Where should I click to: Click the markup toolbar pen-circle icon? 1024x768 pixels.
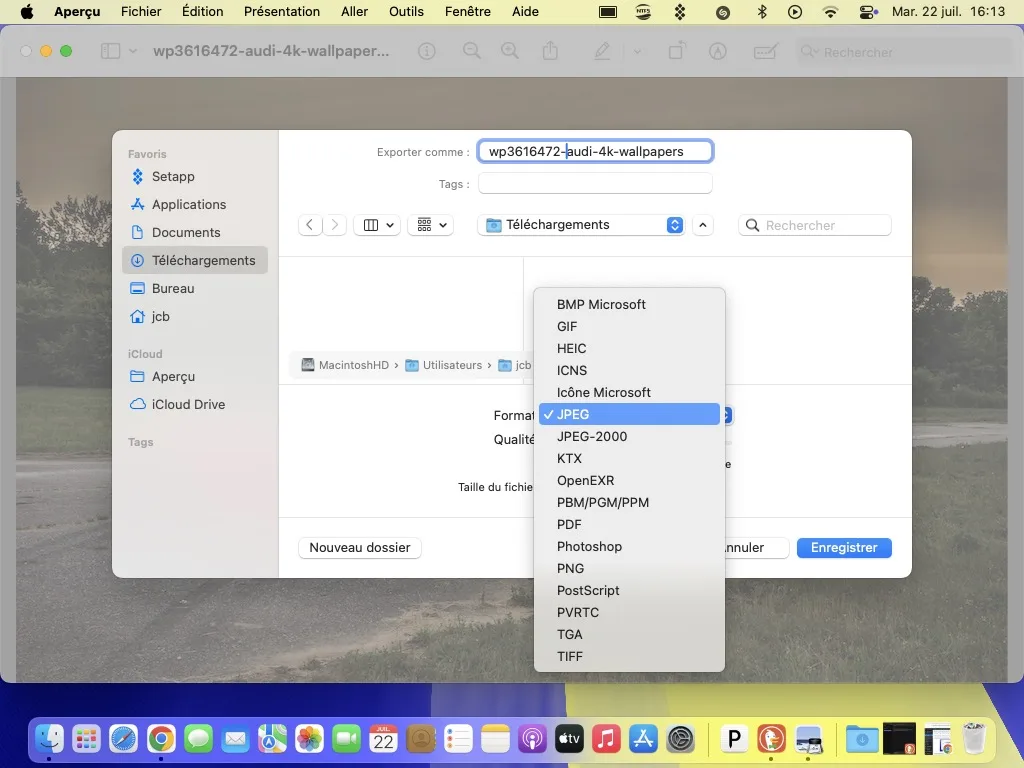[718, 51]
